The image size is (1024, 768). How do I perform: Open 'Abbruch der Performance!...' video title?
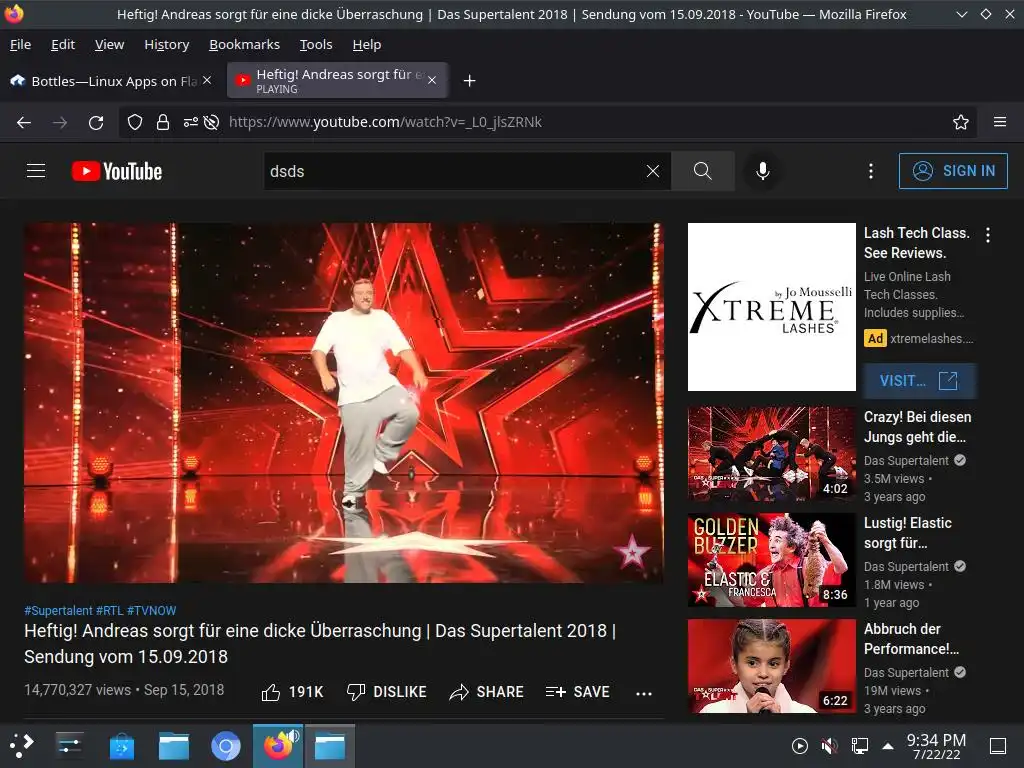pos(912,639)
